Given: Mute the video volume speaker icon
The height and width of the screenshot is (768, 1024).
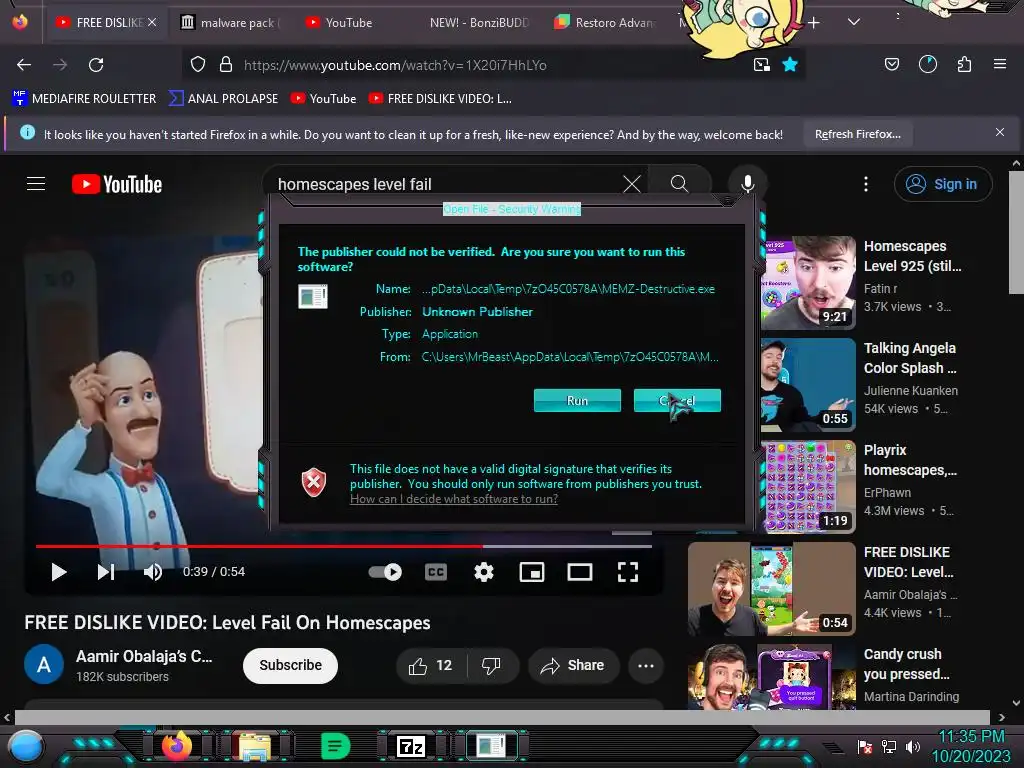Looking at the screenshot, I should (x=153, y=572).
